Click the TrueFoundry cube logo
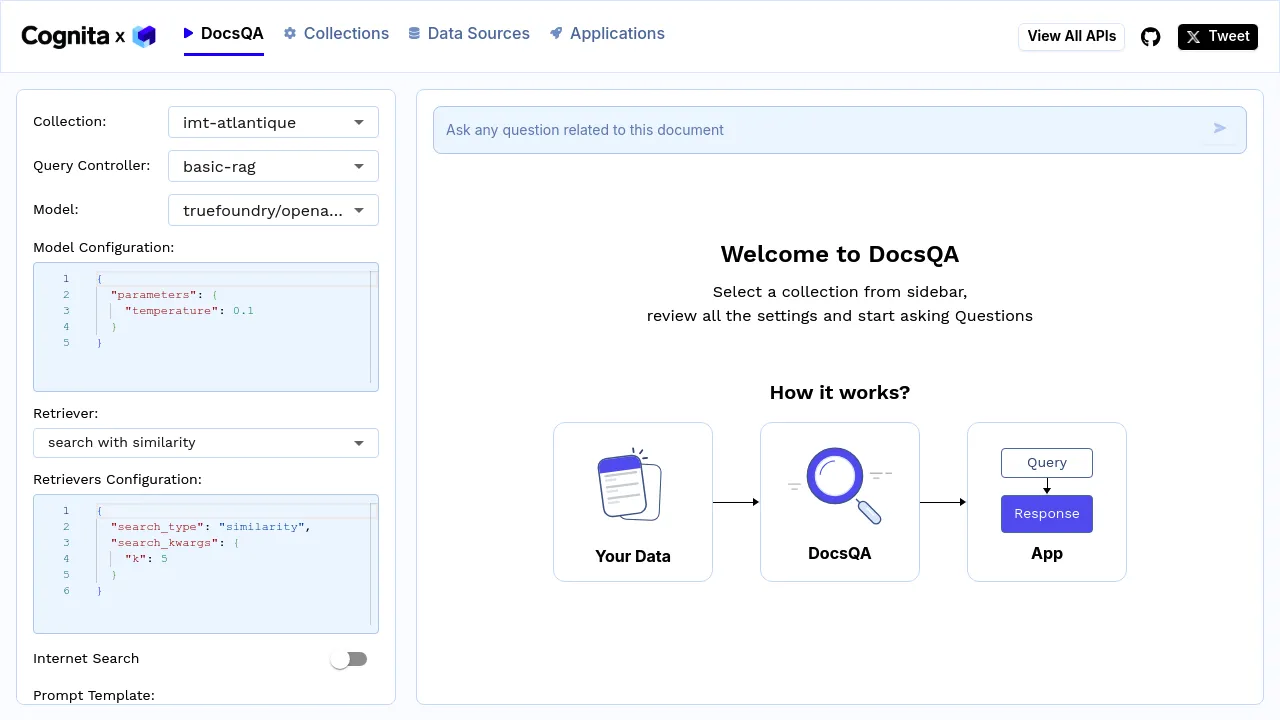This screenshot has height=720, width=1280. tap(144, 37)
